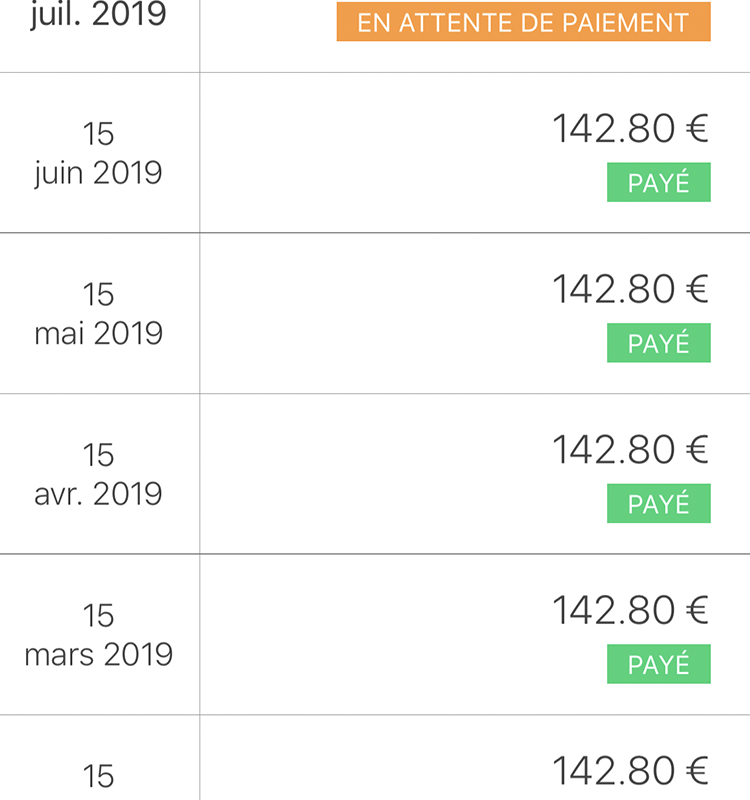Tap the PAYÉ badge for 15 avr. 2019
This screenshot has width=750, height=800.
pyautogui.click(x=659, y=504)
